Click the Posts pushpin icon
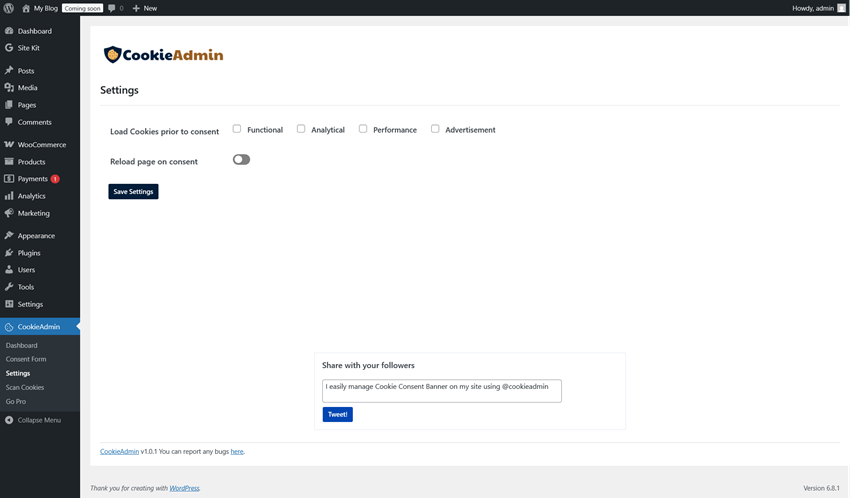The width and height of the screenshot is (850, 498). (9, 70)
